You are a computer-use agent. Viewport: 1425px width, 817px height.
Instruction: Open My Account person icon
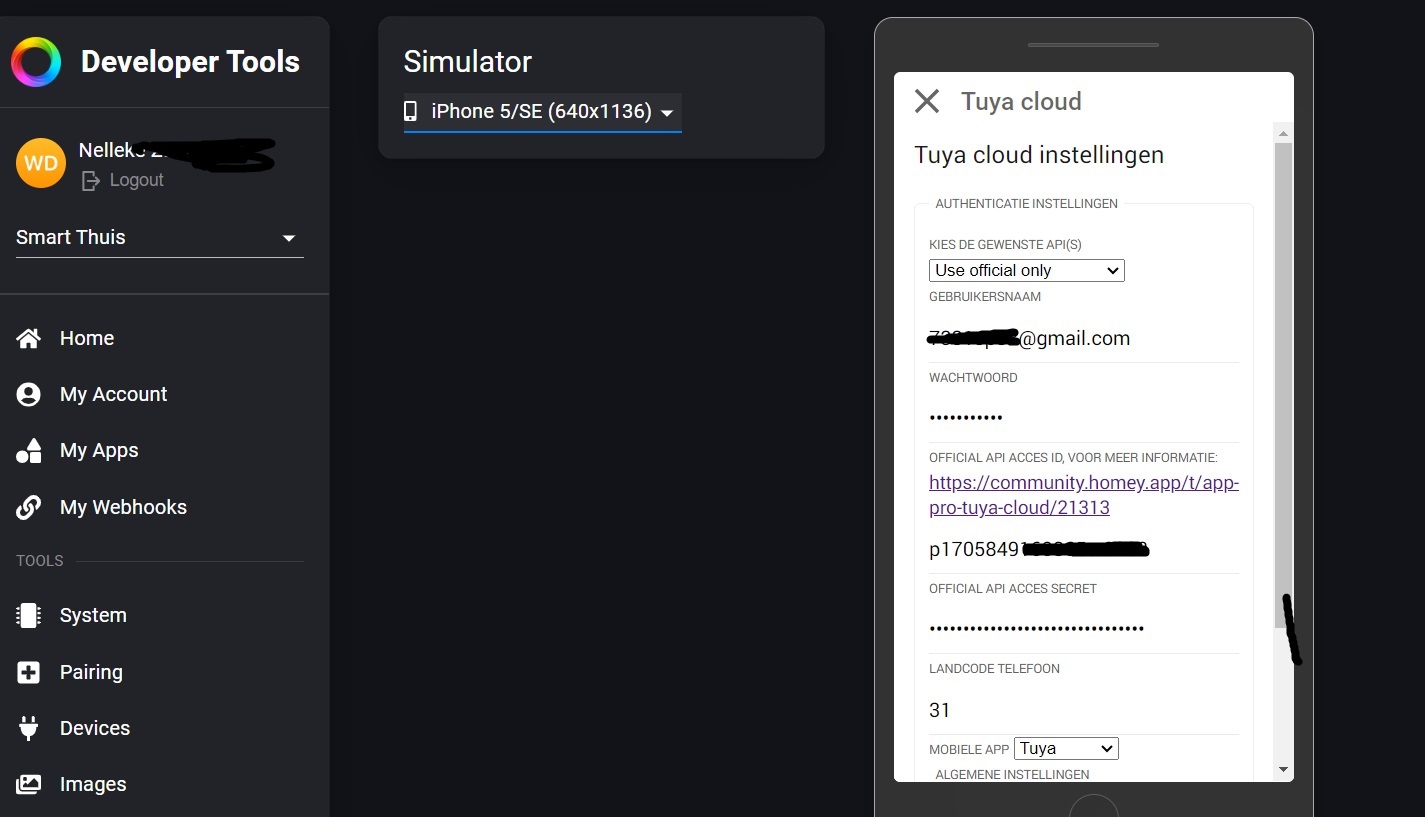[29, 394]
